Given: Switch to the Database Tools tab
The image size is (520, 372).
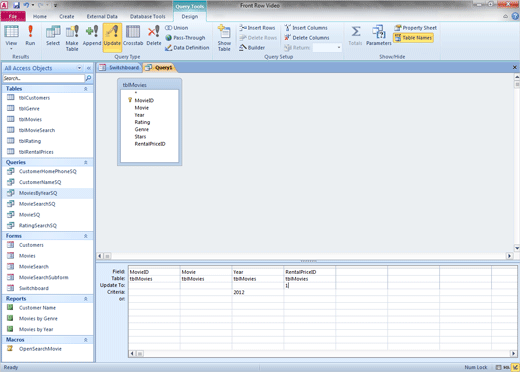Looking at the screenshot, I should (x=148, y=16).
